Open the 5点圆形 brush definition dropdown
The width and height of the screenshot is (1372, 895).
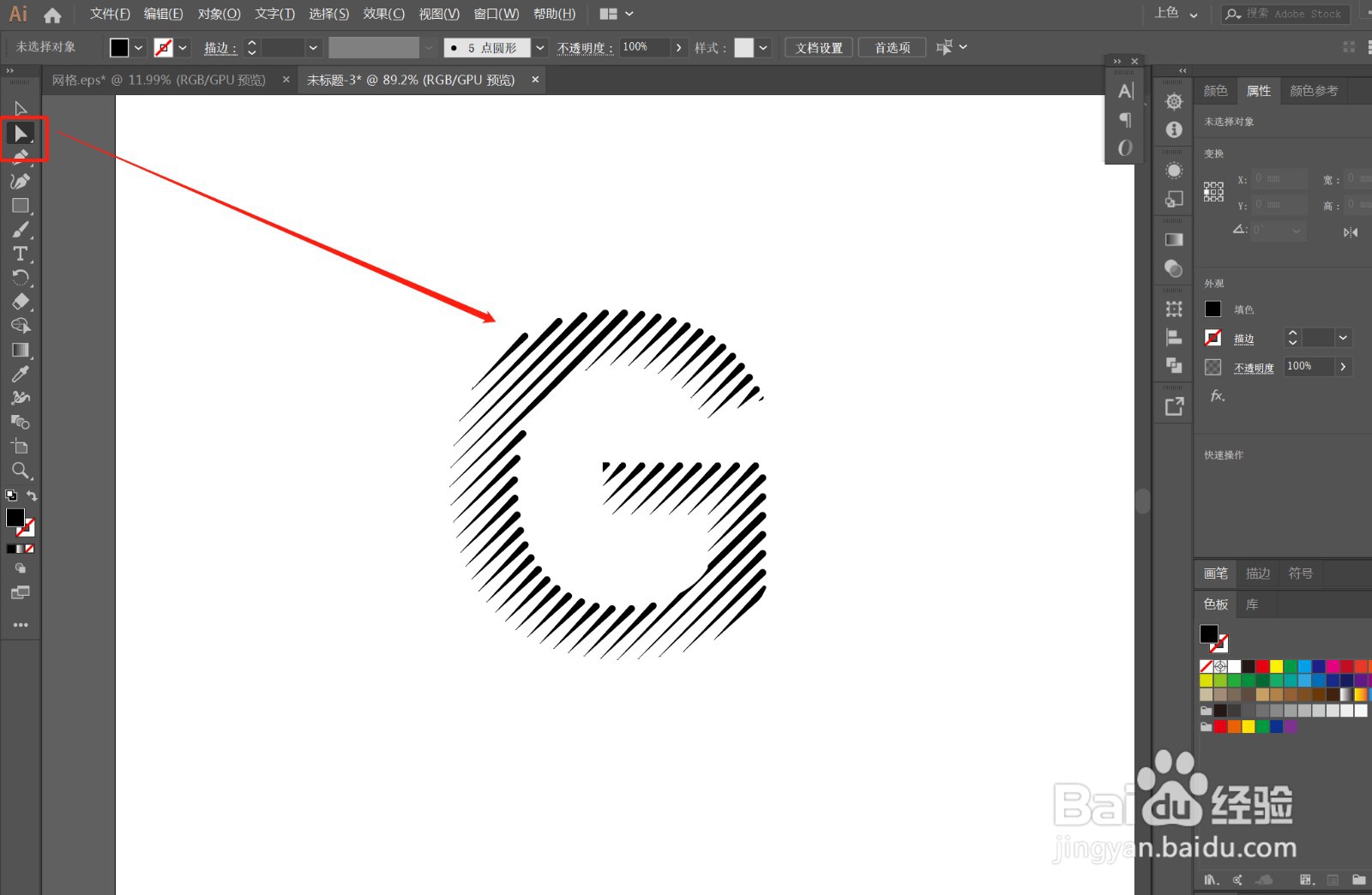coord(540,48)
